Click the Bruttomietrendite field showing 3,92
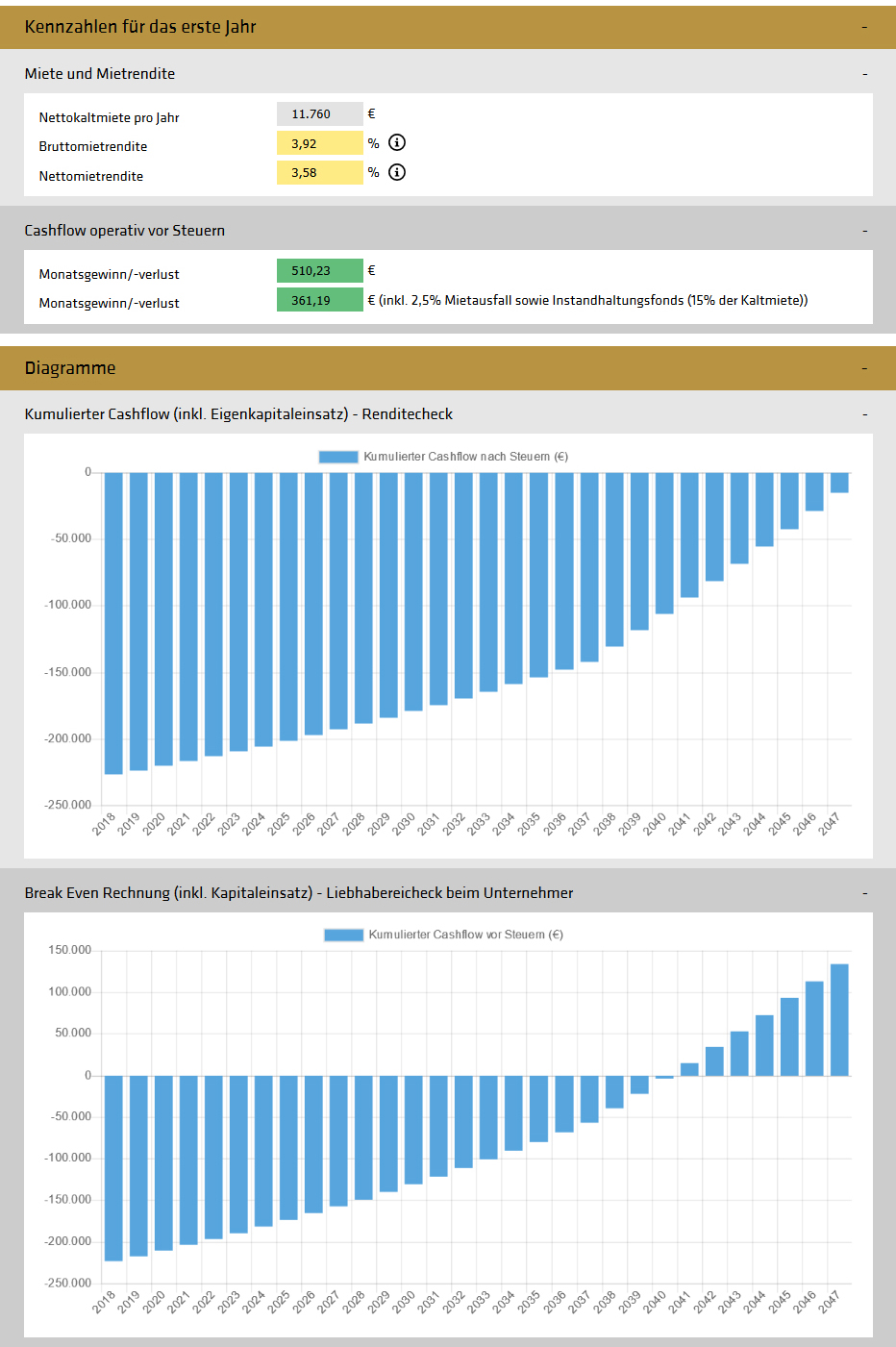The image size is (896, 1347). click(319, 143)
